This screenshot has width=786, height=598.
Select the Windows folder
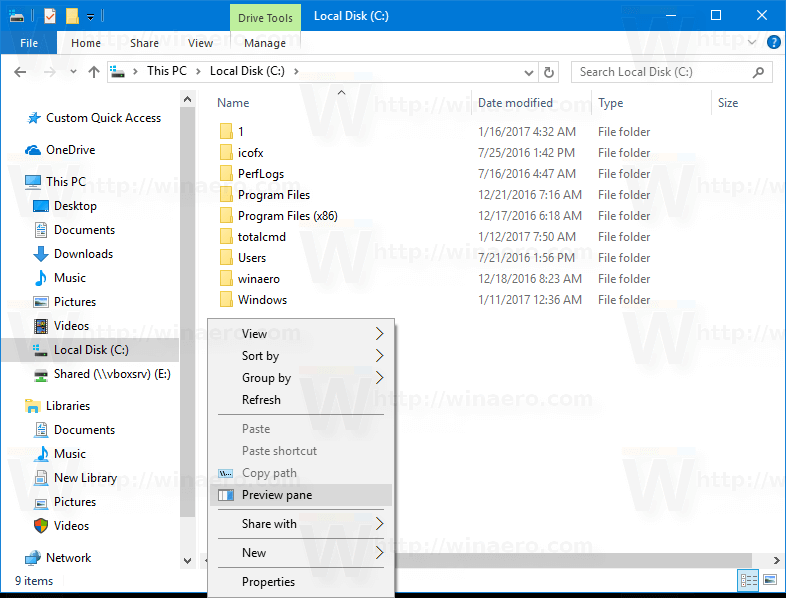253,300
